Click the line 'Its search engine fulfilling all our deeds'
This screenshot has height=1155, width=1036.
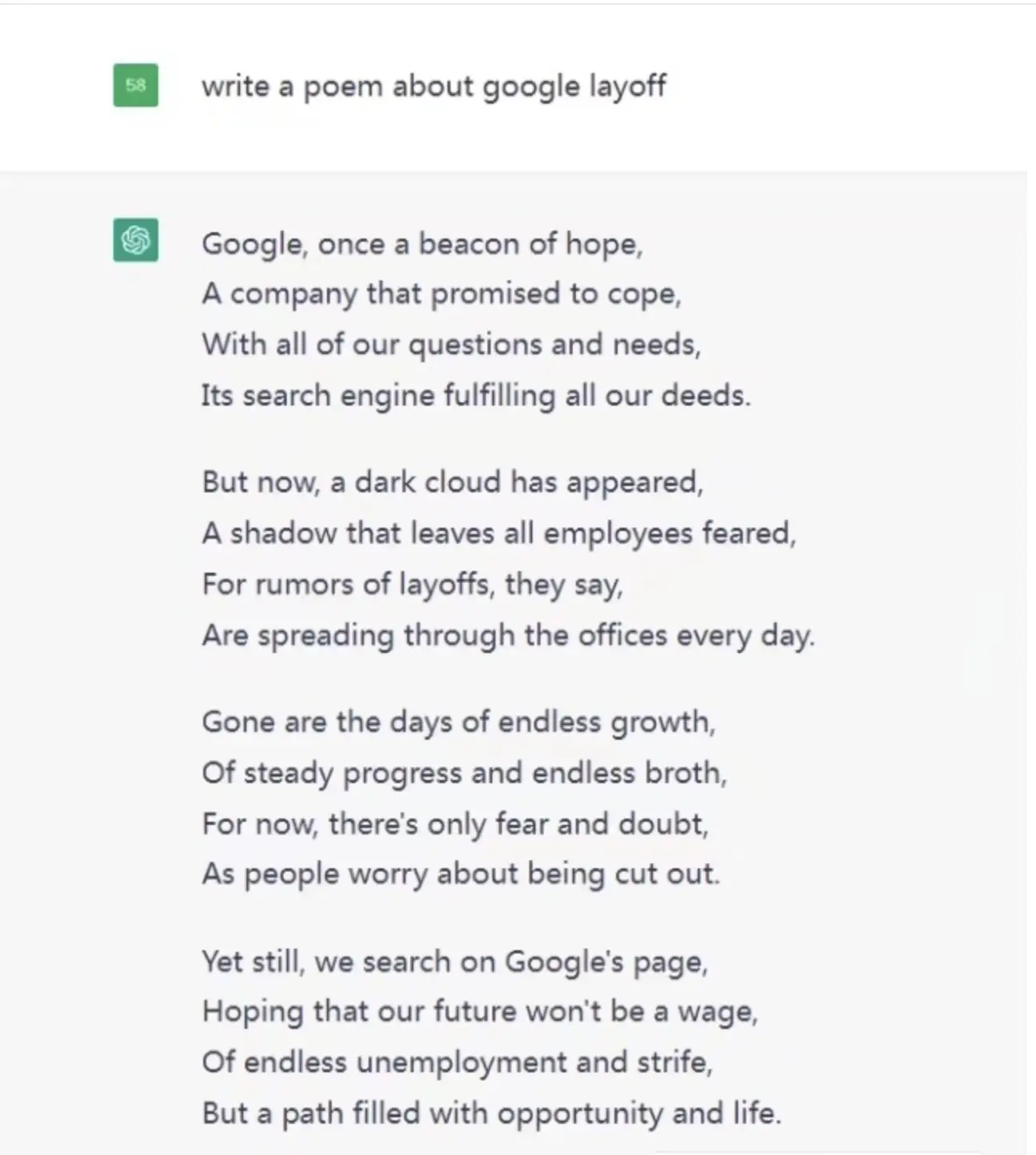point(475,395)
